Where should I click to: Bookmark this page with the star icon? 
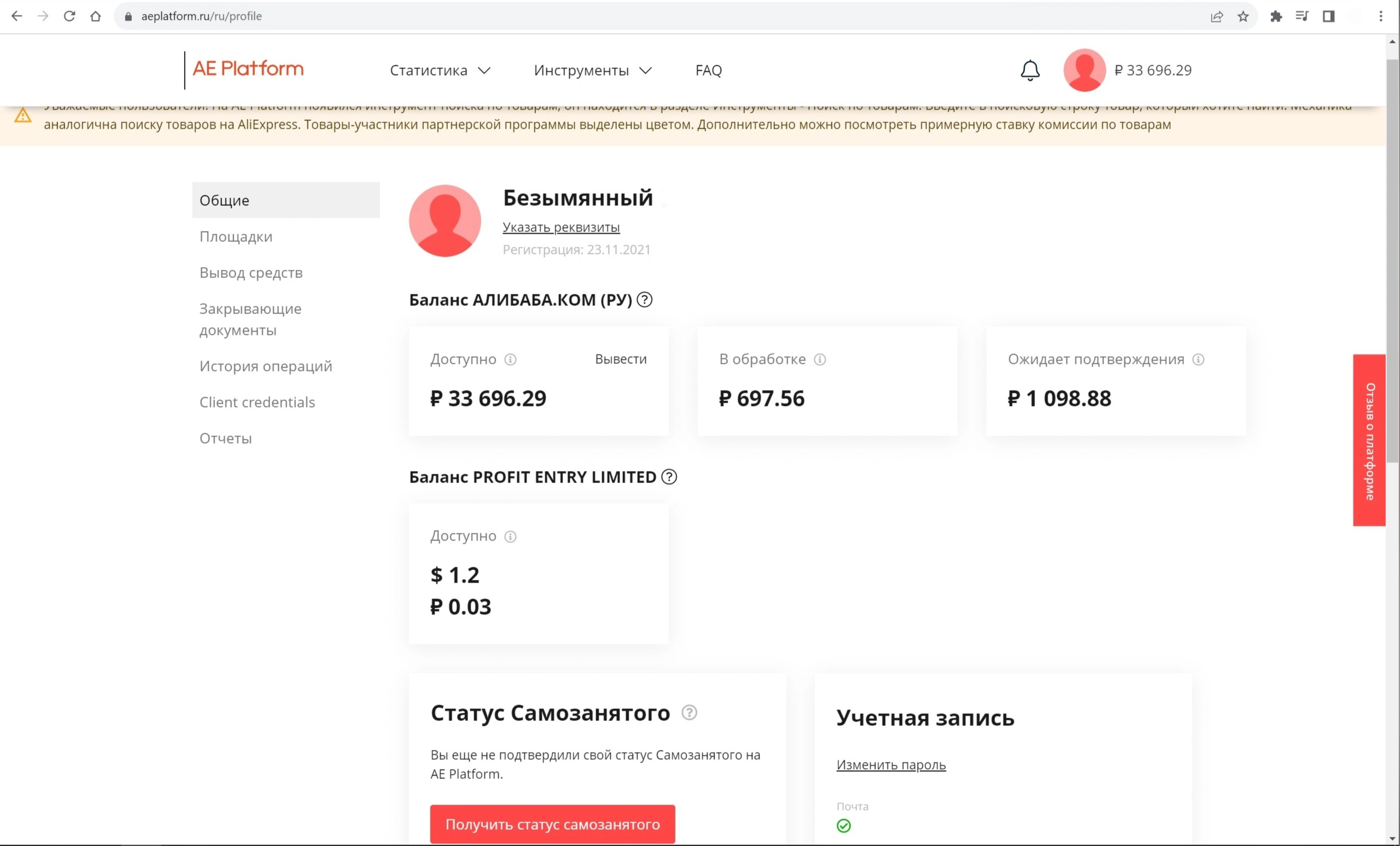[1243, 16]
